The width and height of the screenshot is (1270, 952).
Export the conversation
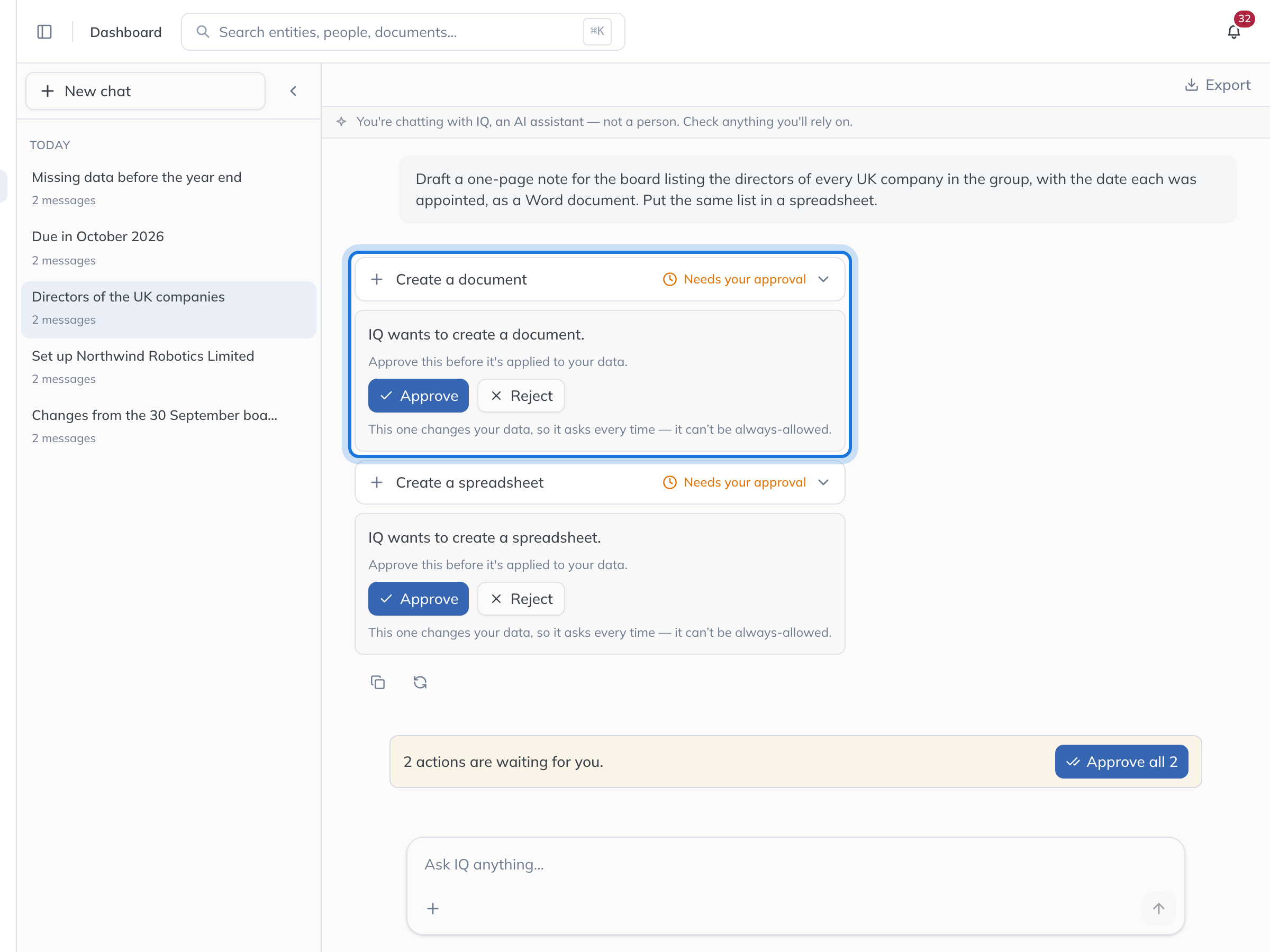pos(1217,85)
